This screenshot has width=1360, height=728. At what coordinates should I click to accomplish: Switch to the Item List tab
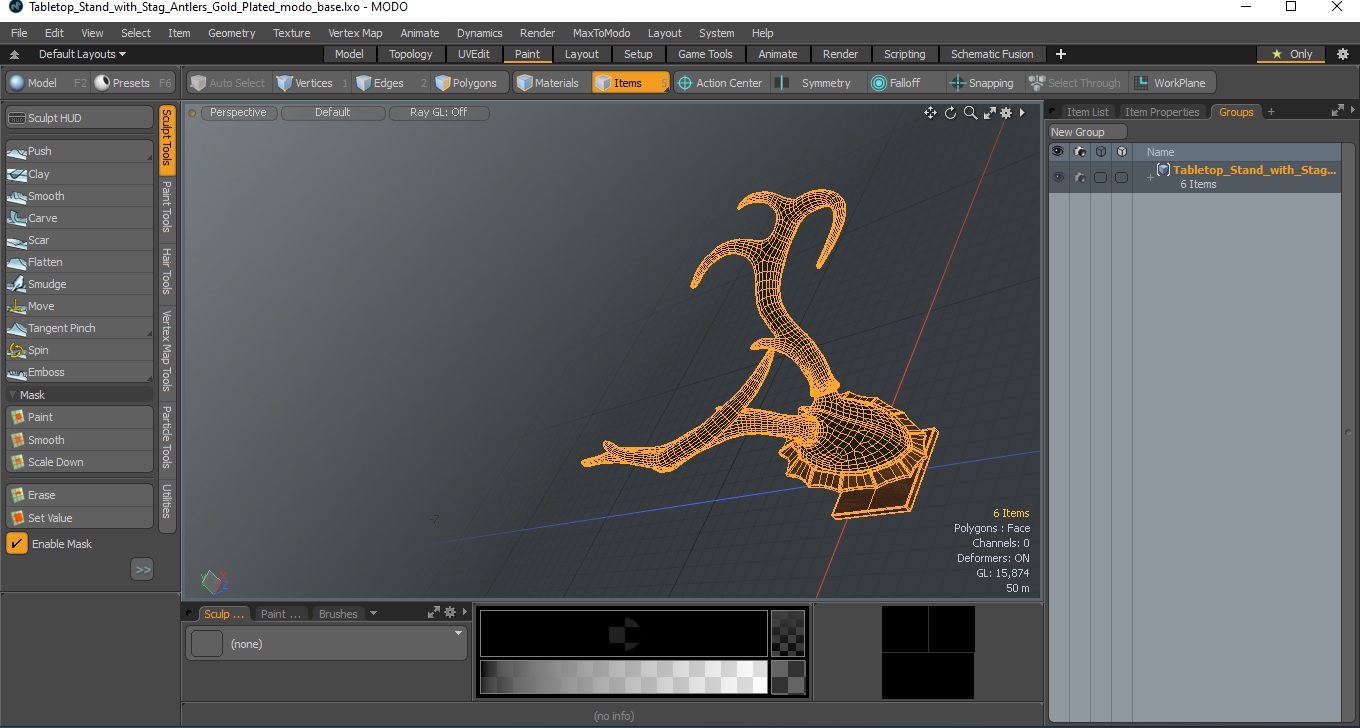pyautogui.click(x=1087, y=112)
